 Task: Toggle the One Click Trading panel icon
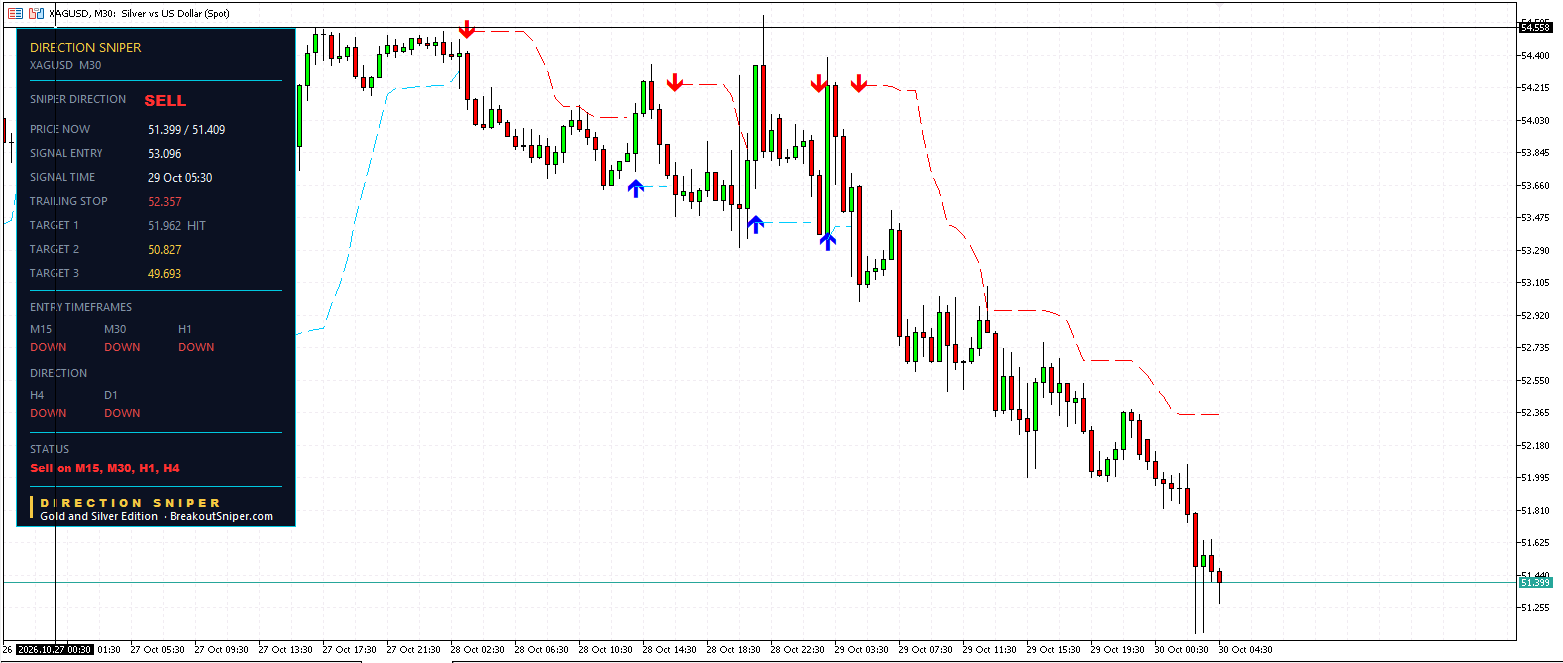click(x=35, y=14)
